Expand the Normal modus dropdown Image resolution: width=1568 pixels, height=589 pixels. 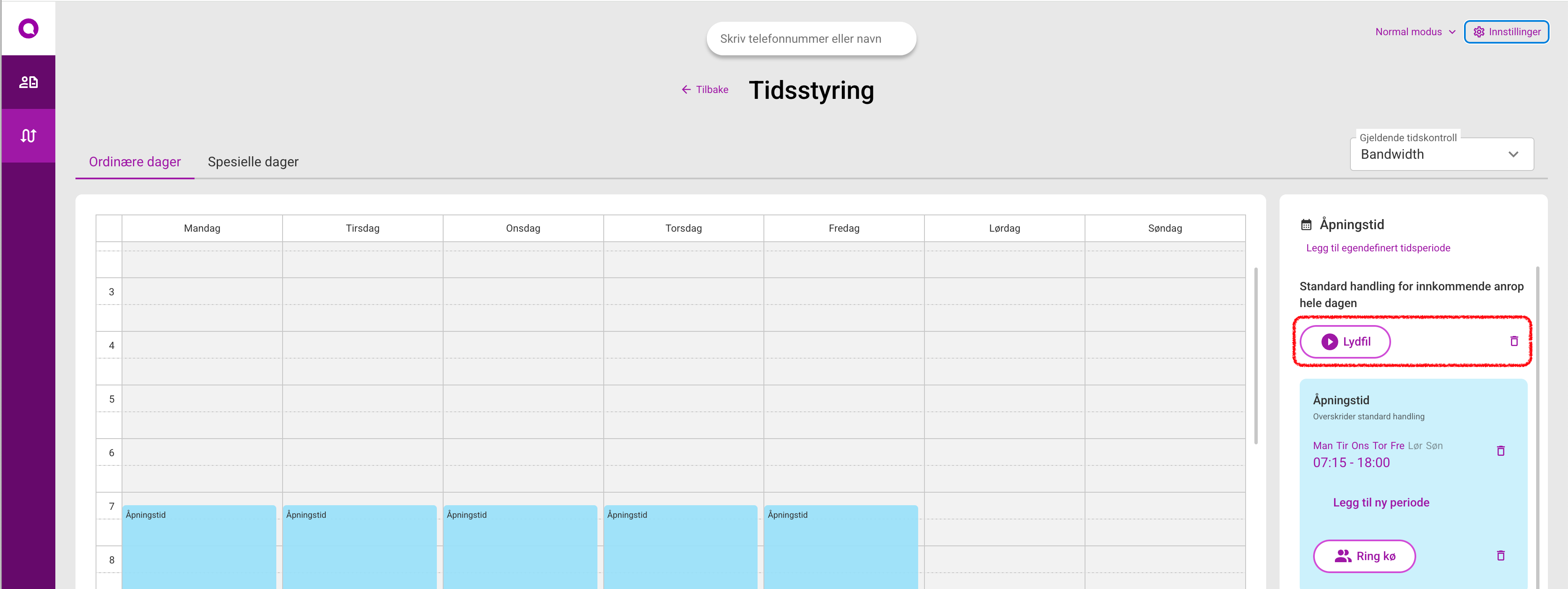pos(1415,32)
